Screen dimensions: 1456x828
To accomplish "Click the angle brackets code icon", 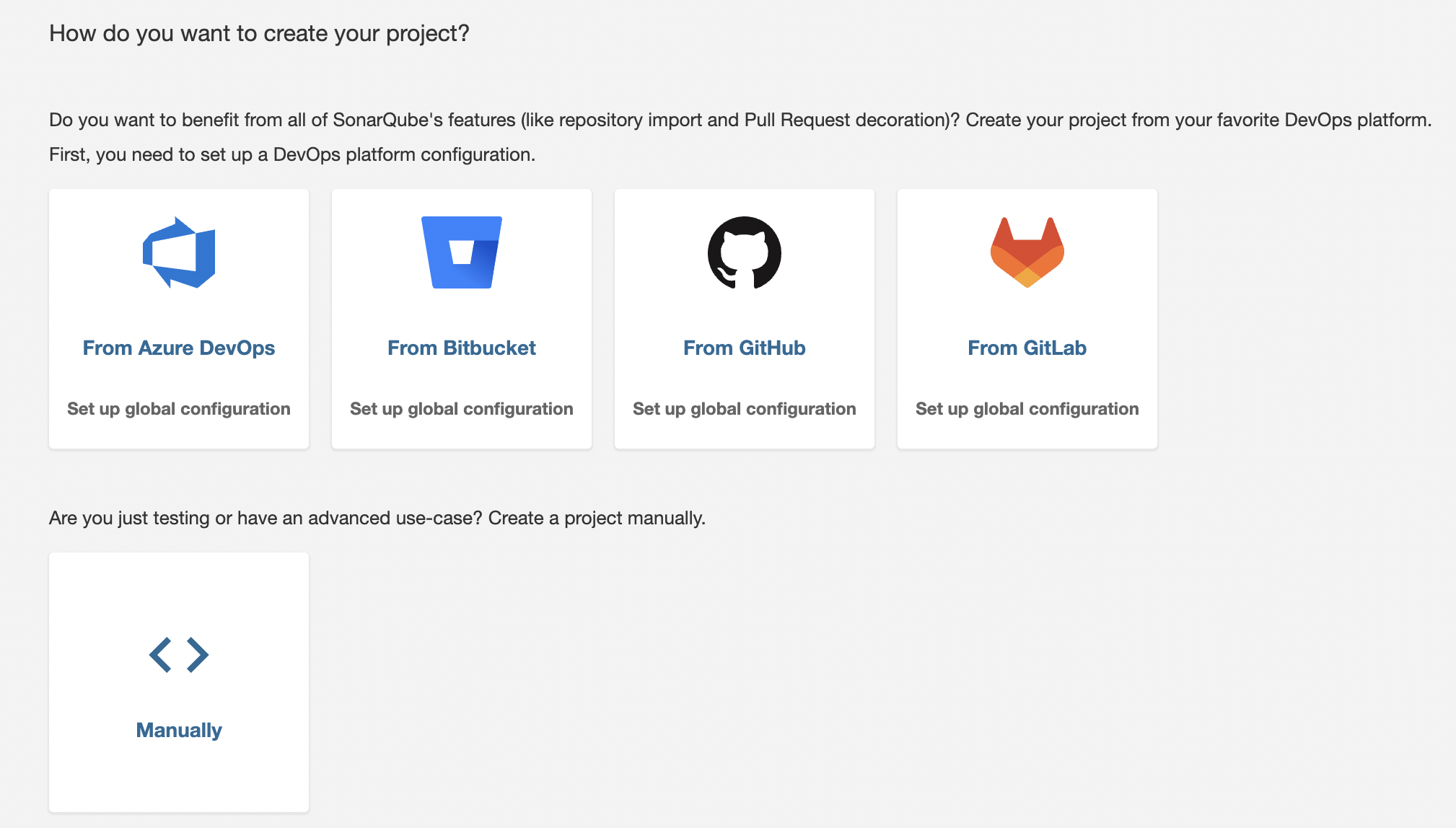I will pyautogui.click(x=179, y=655).
